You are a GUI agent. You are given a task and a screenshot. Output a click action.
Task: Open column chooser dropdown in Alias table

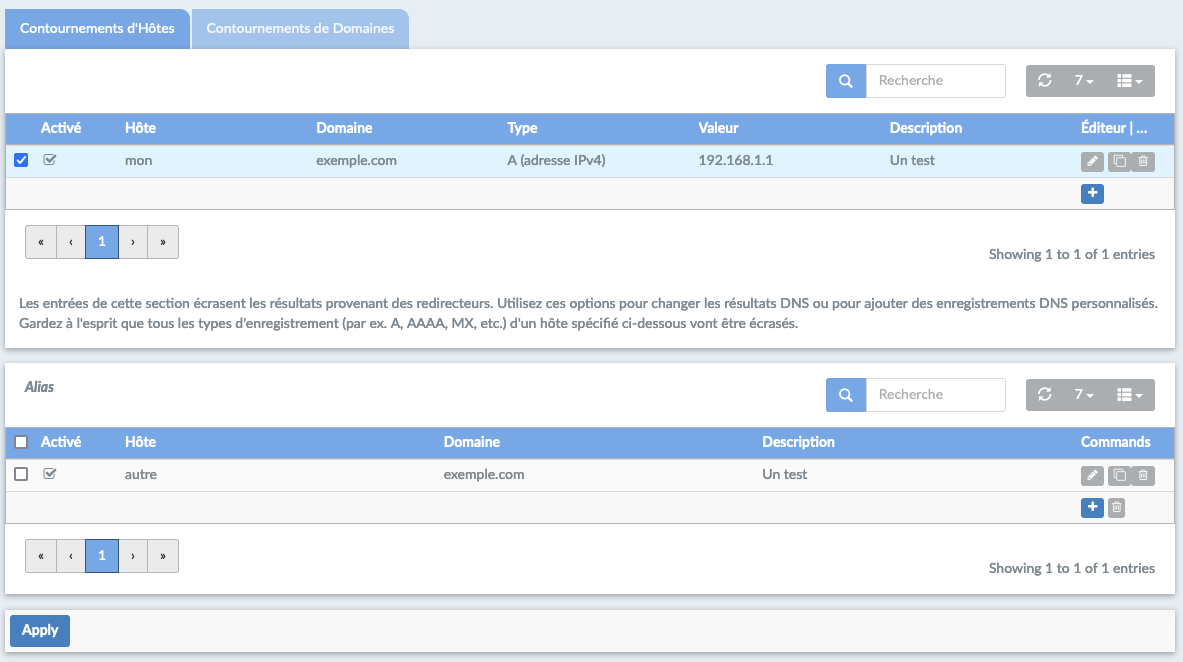pyautogui.click(x=1129, y=395)
